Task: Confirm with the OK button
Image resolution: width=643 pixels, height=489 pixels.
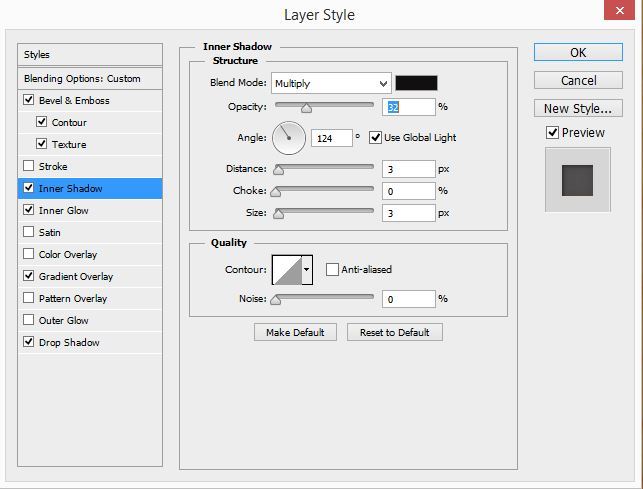Action: tap(578, 53)
